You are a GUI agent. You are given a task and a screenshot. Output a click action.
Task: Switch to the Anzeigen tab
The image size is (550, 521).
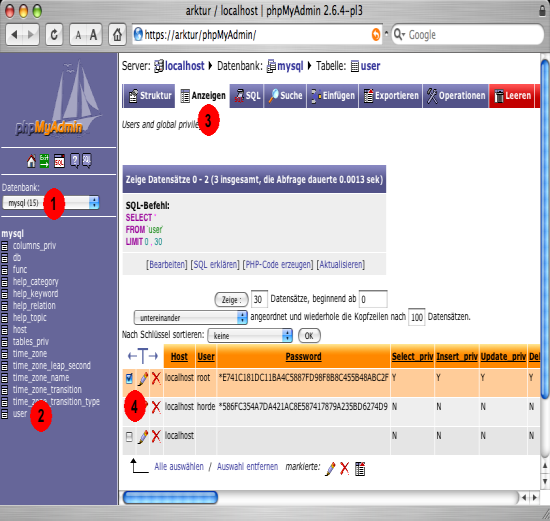pyautogui.click(x=202, y=95)
